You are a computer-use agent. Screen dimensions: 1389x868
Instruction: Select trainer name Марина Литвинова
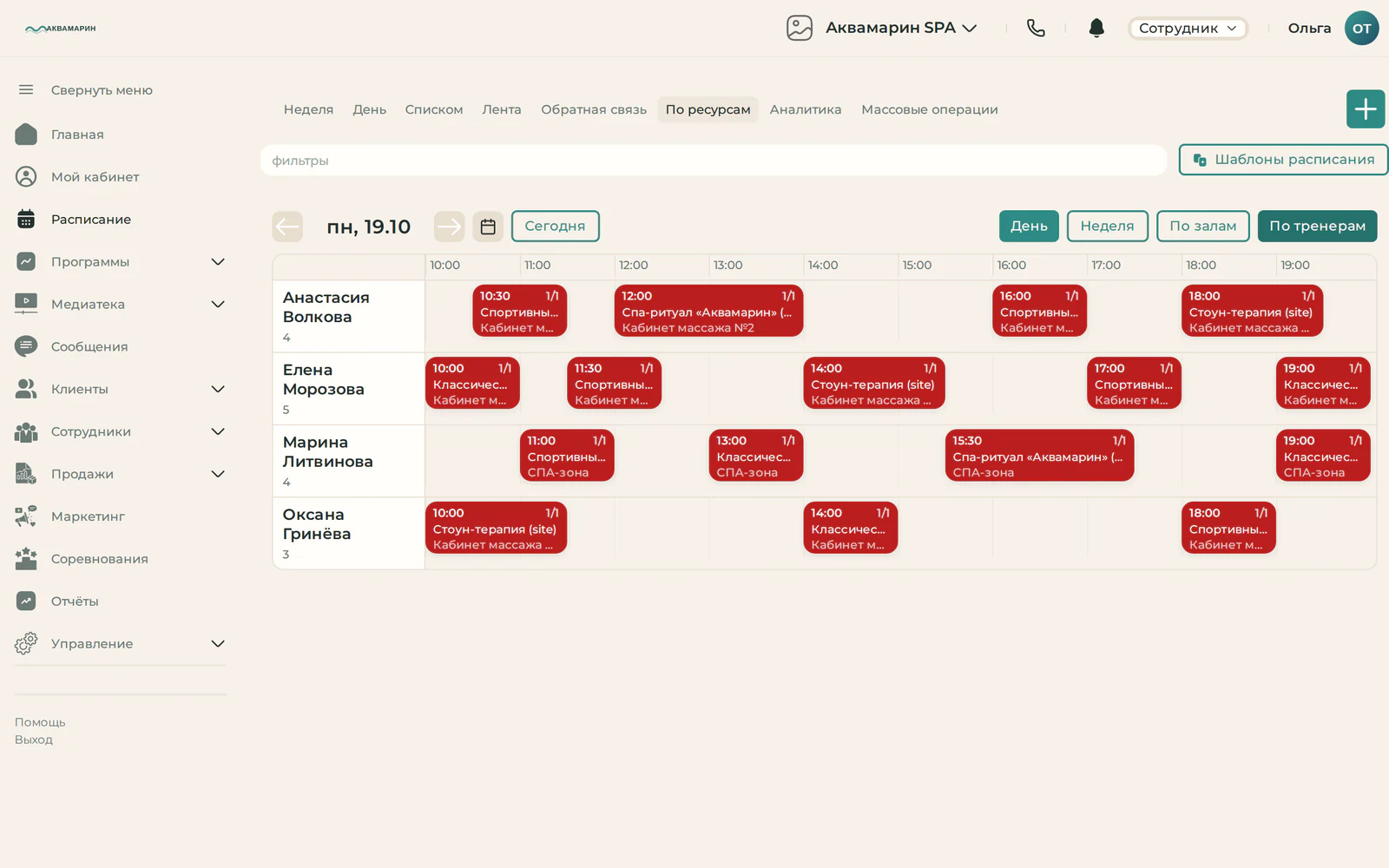click(327, 452)
